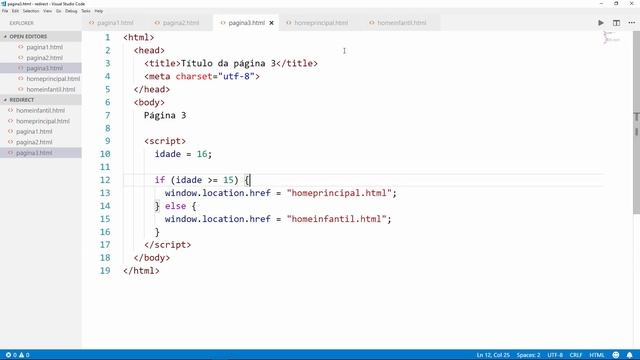This screenshot has height=360, width=640.
Task: Click the '} else {' line
Action: (175, 206)
